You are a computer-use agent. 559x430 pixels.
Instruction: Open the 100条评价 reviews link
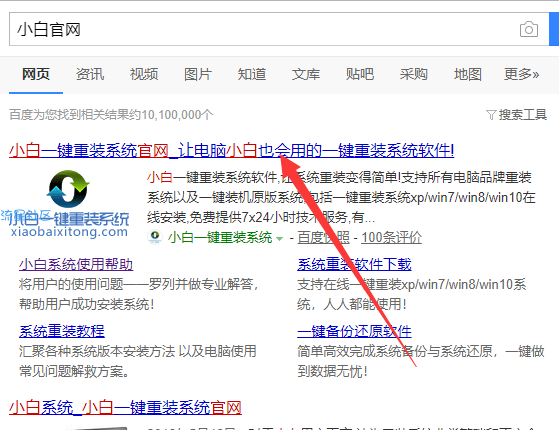coord(391,237)
